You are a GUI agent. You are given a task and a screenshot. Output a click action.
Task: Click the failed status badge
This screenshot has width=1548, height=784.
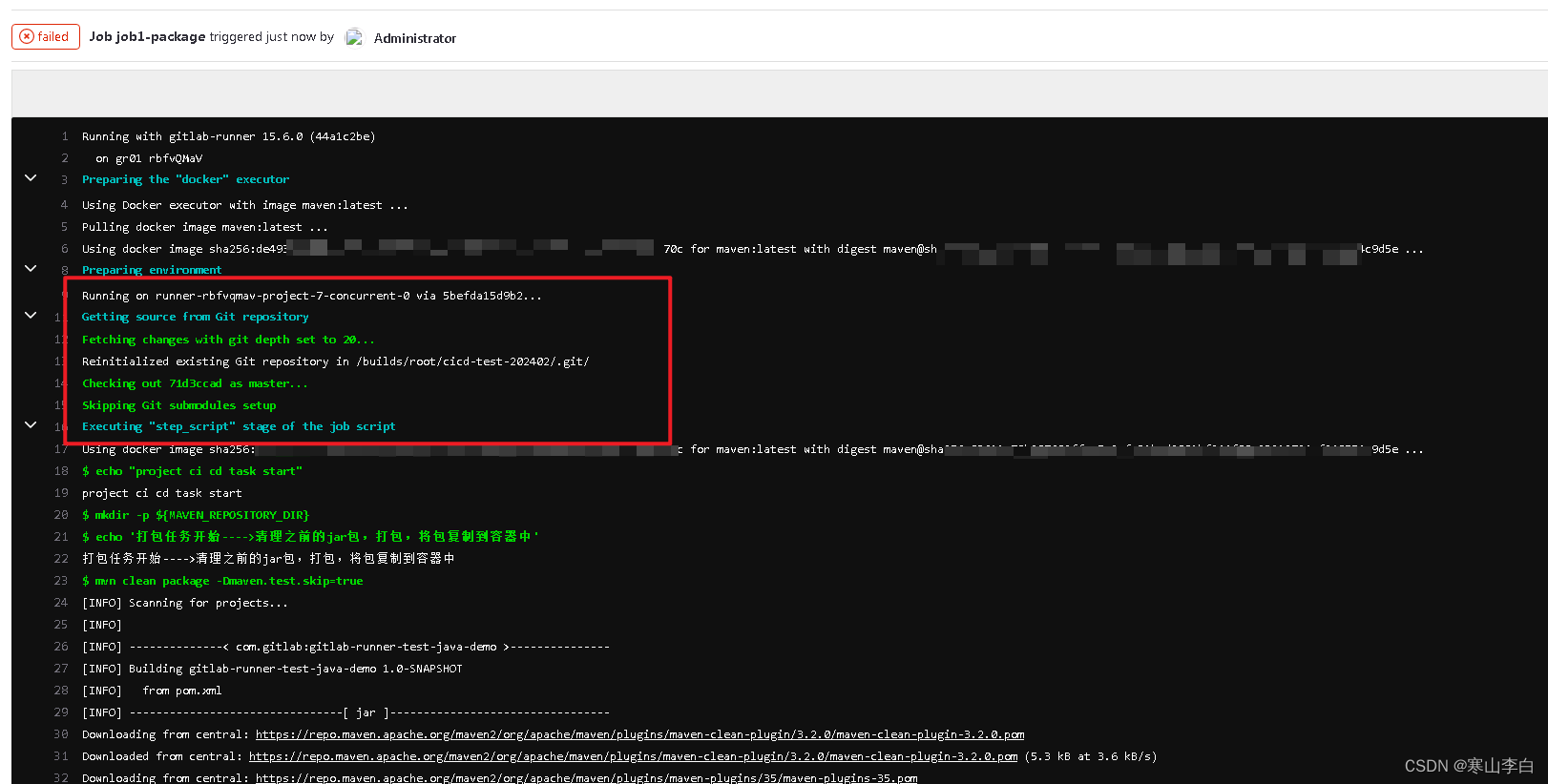pyautogui.click(x=46, y=36)
